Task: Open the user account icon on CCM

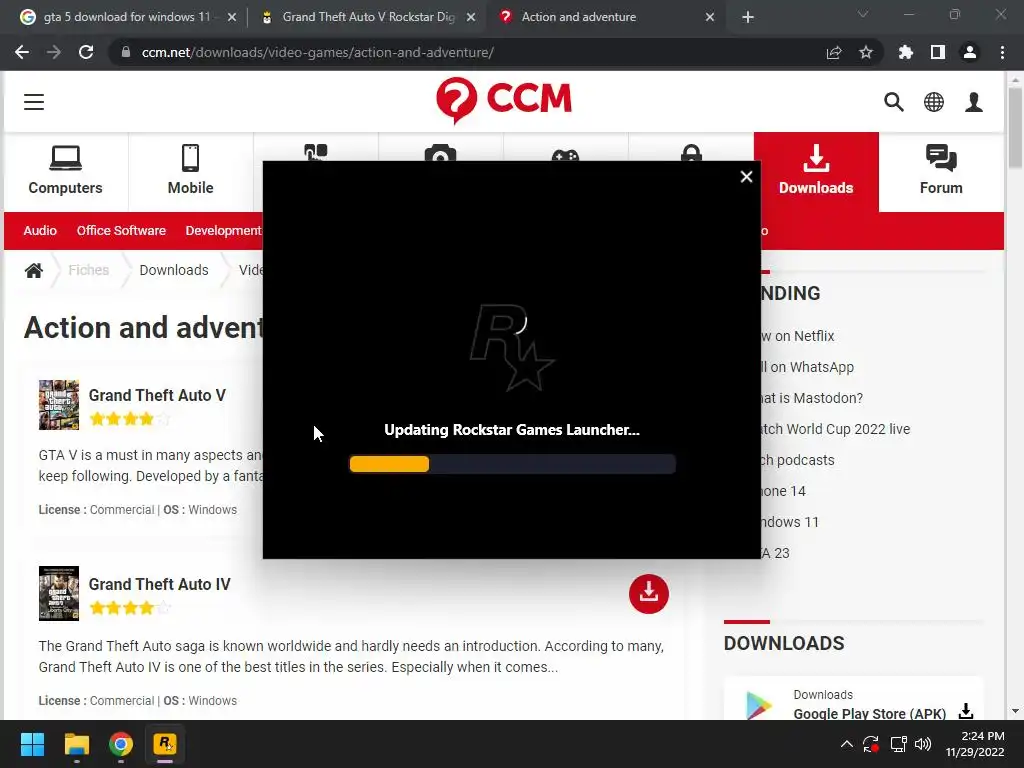Action: (x=974, y=102)
